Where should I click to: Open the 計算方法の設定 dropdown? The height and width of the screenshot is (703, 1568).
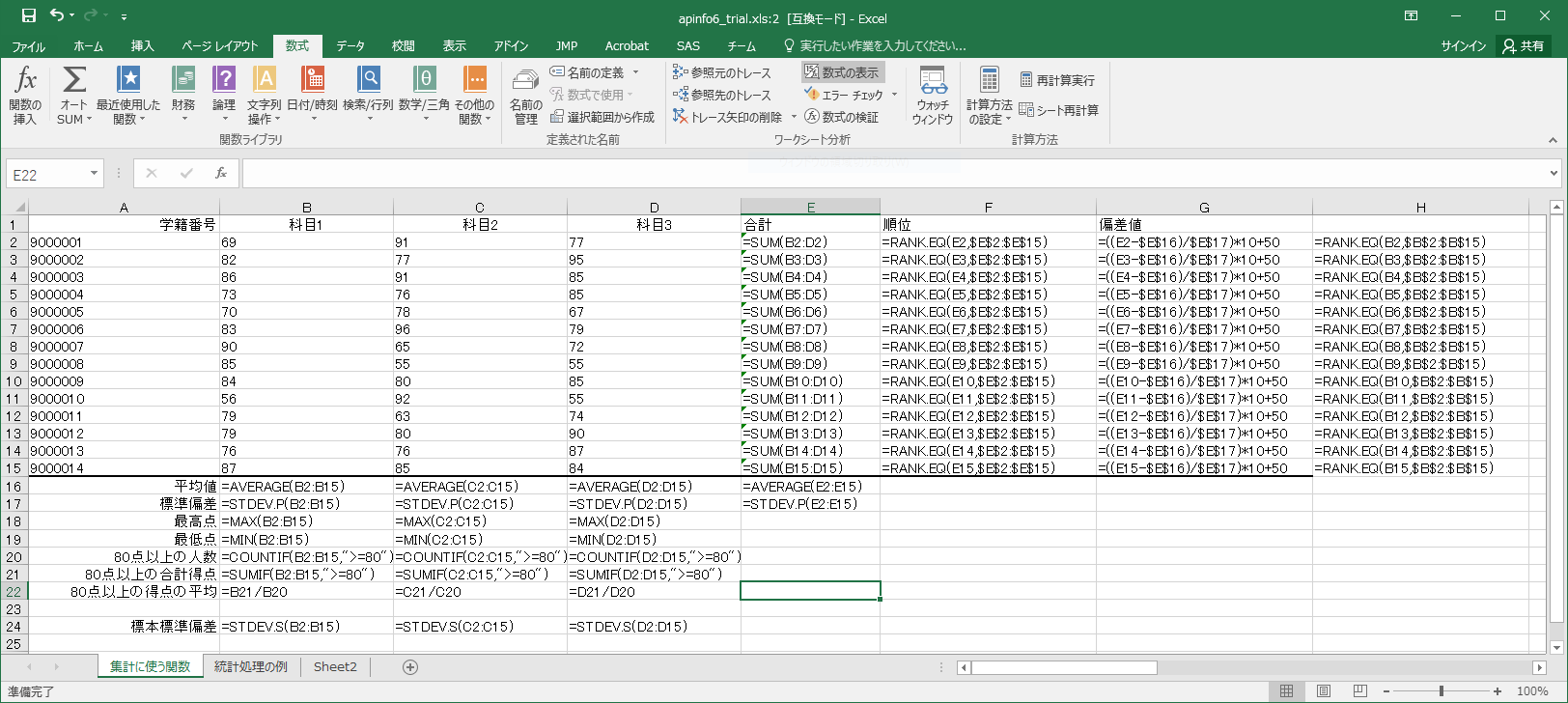989,95
